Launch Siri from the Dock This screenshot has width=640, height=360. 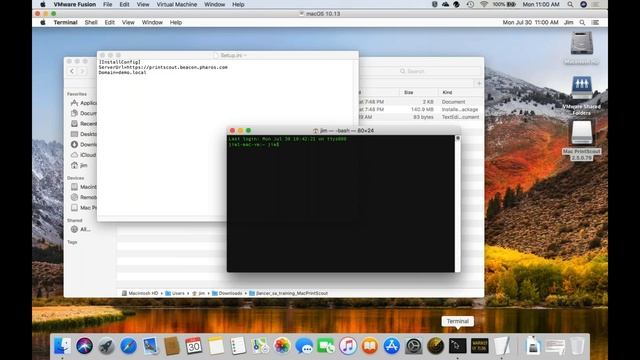click(x=84, y=346)
